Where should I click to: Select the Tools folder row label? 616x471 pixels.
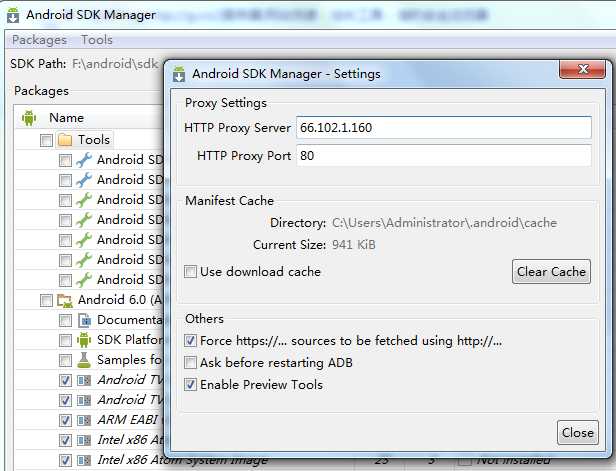pos(94,139)
